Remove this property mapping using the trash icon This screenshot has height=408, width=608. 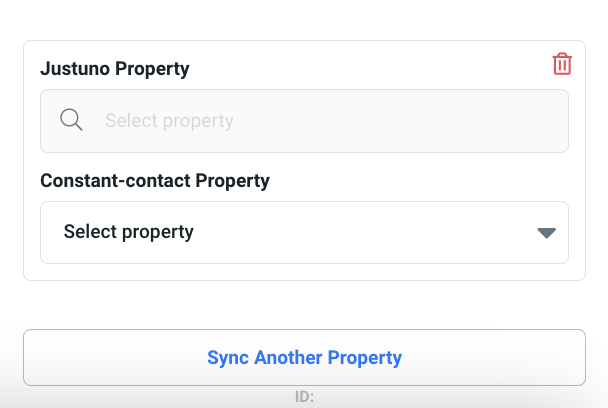tap(562, 64)
